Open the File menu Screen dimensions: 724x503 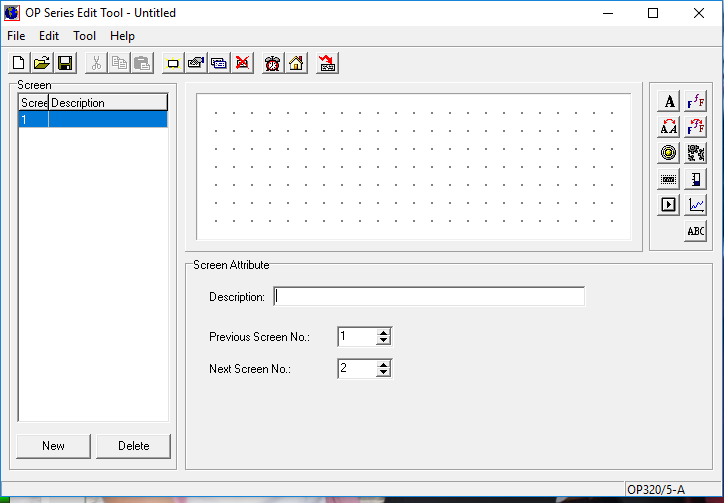(16, 36)
